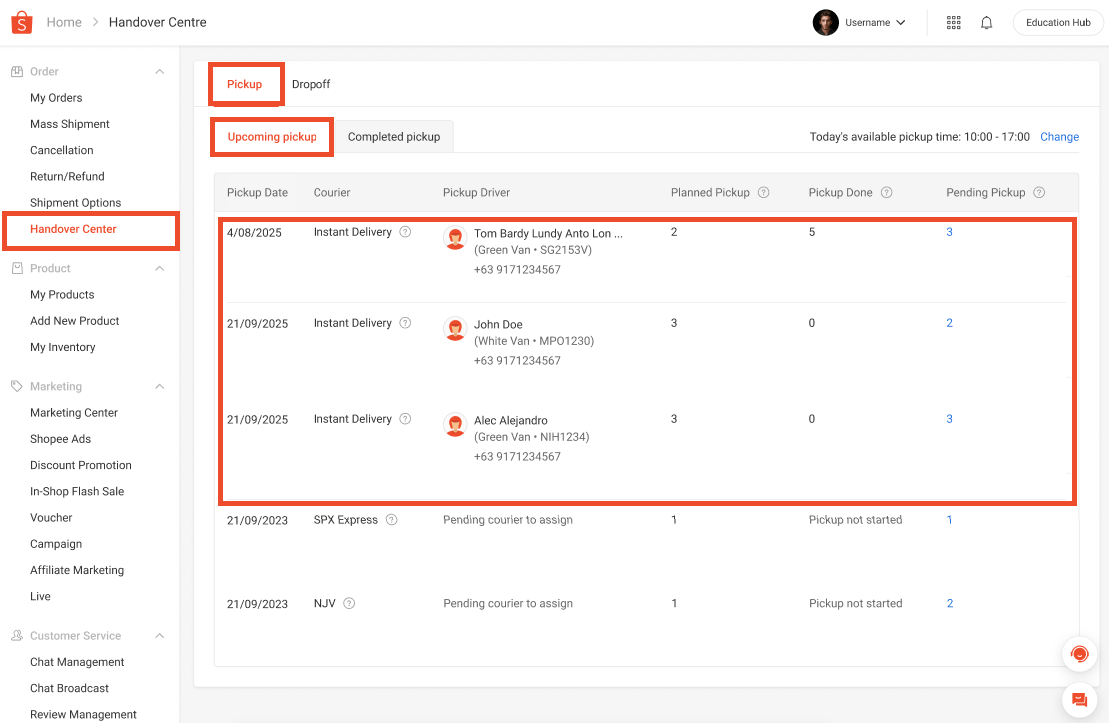Collapse the Marketing section chevron

(x=160, y=386)
